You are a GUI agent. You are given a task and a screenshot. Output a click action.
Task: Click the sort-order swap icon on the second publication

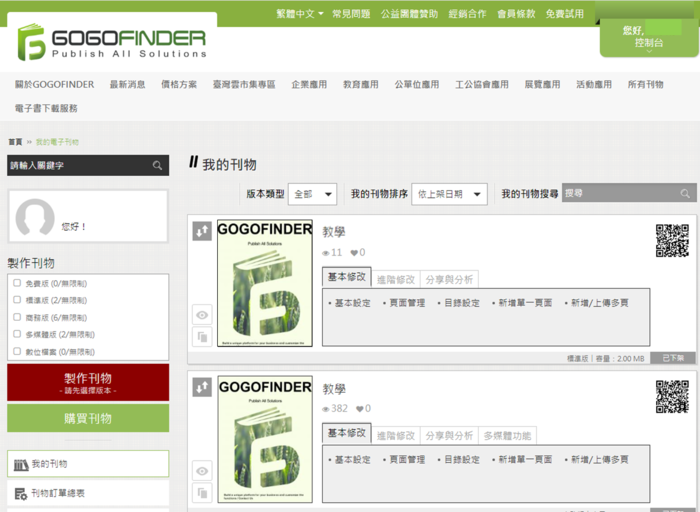tap(202, 386)
